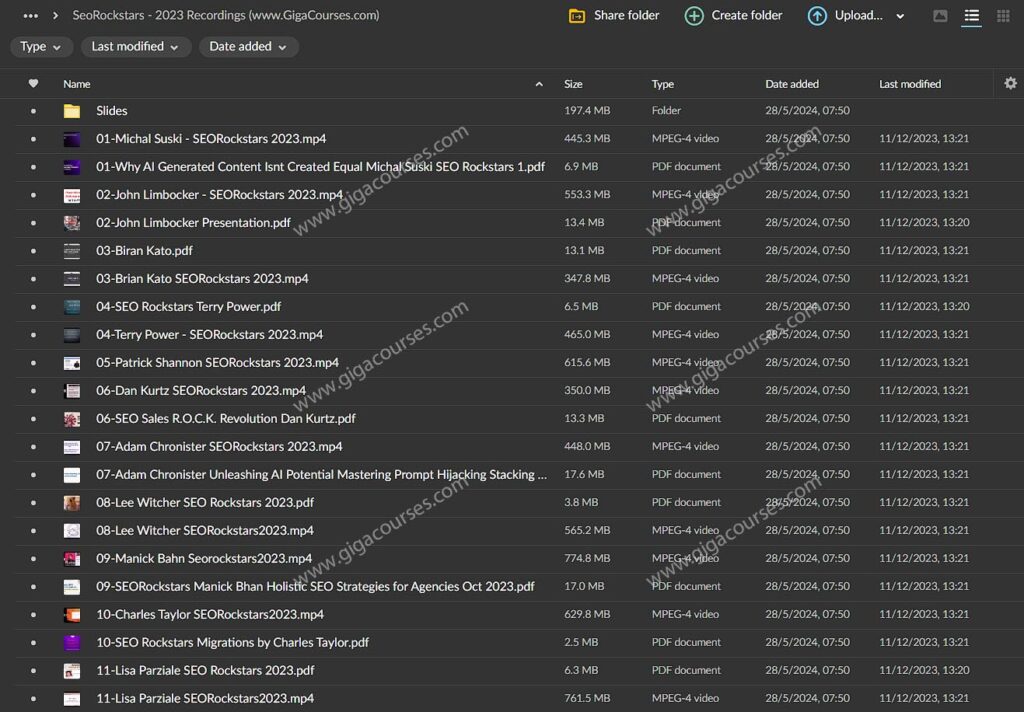
Task: Select the list view icon
Action: tap(971, 16)
